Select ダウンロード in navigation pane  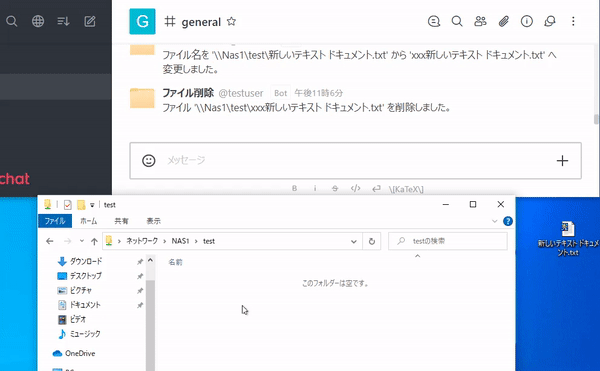[80, 261]
